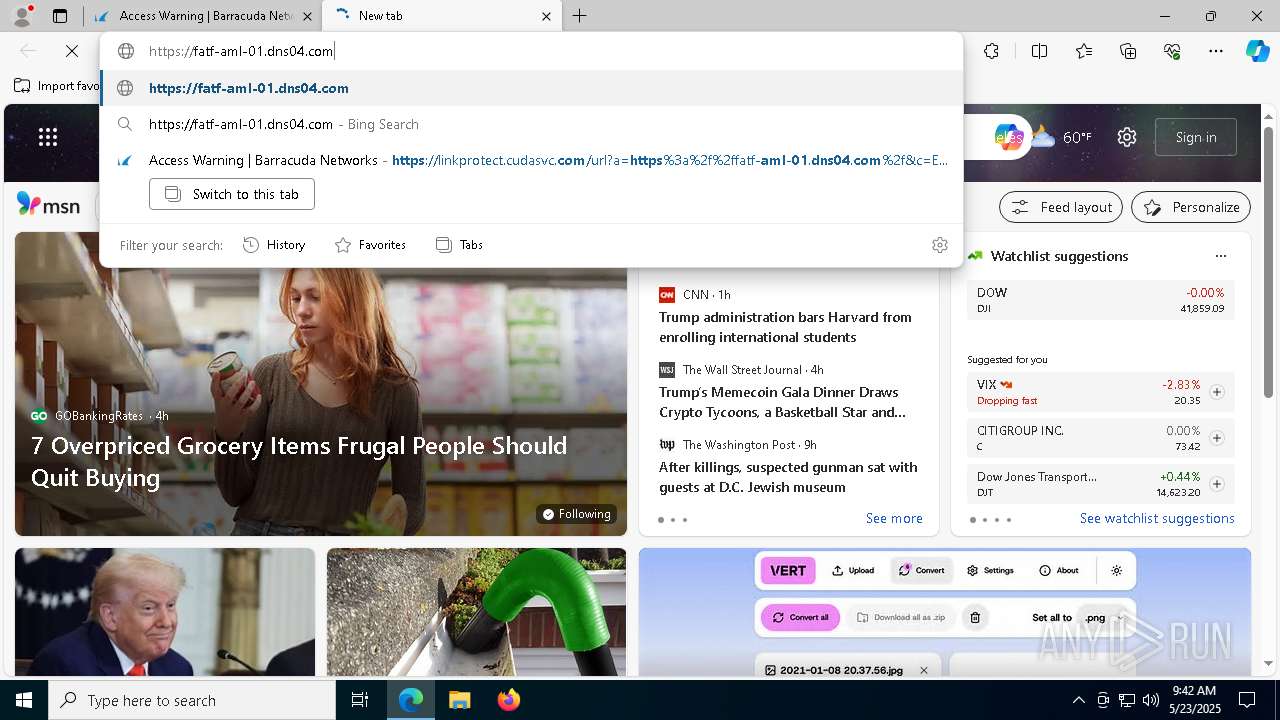The image size is (1280, 720).
Task: Stop loading the page
Action: pyautogui.click(x=72, y=51)
